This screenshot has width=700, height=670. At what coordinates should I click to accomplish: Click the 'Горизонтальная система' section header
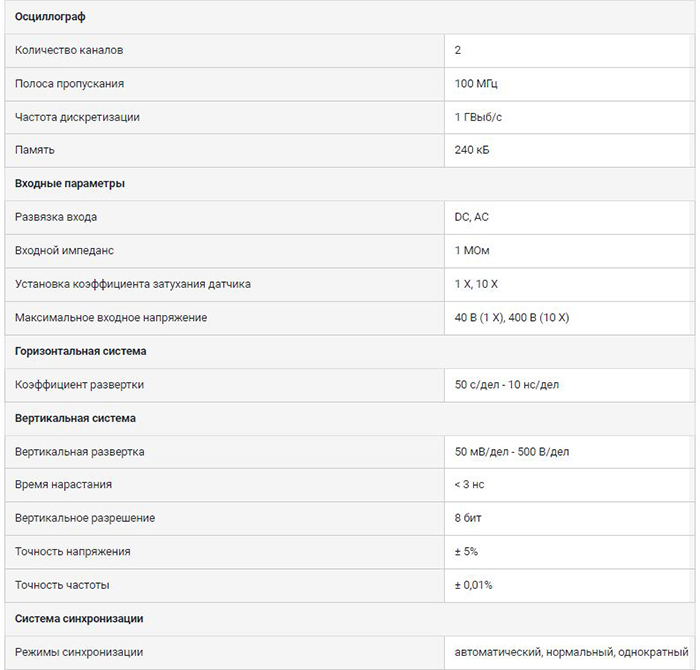[81, 351]
